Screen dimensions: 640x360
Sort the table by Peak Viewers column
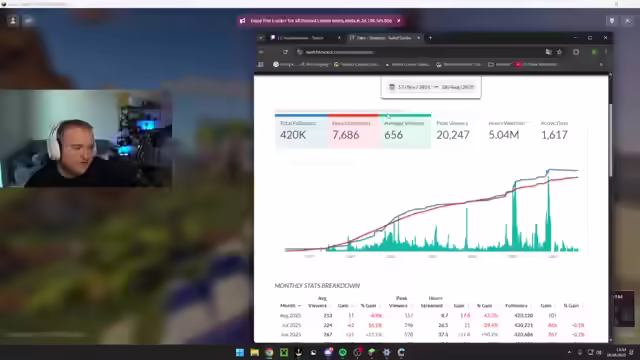point(399,302)
